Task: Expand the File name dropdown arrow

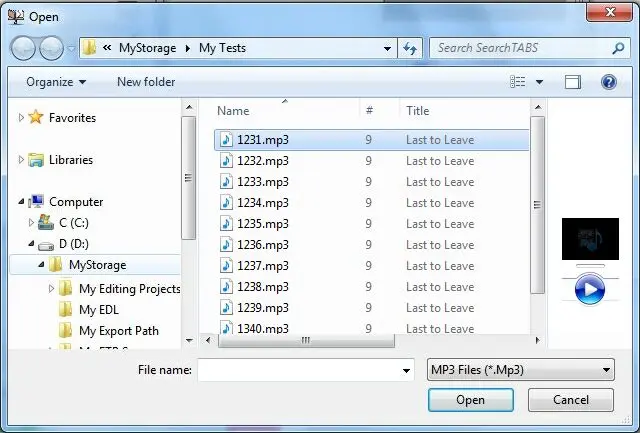Action: (x=406, y=371)
